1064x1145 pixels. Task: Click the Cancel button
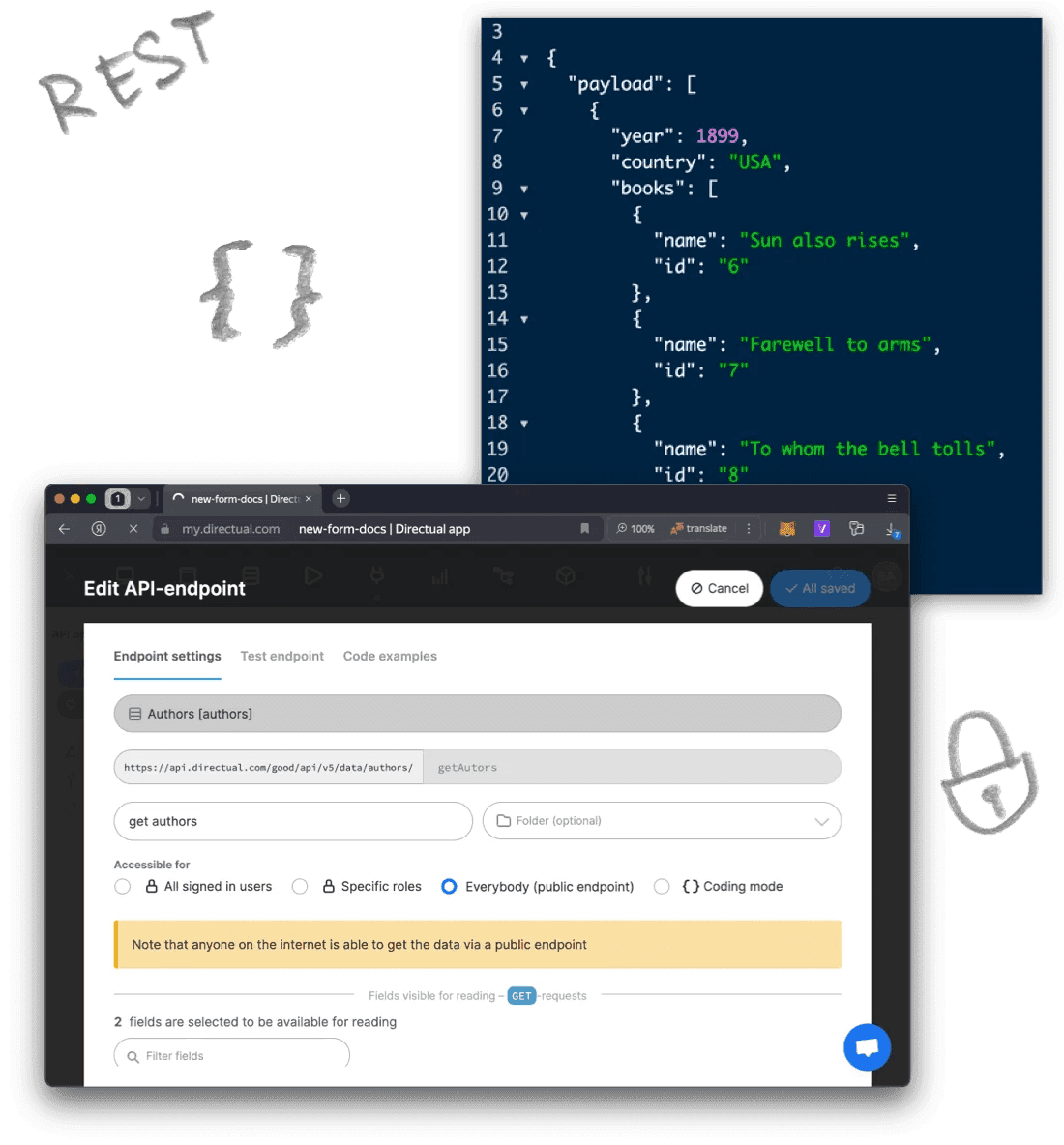click(719, 588)
